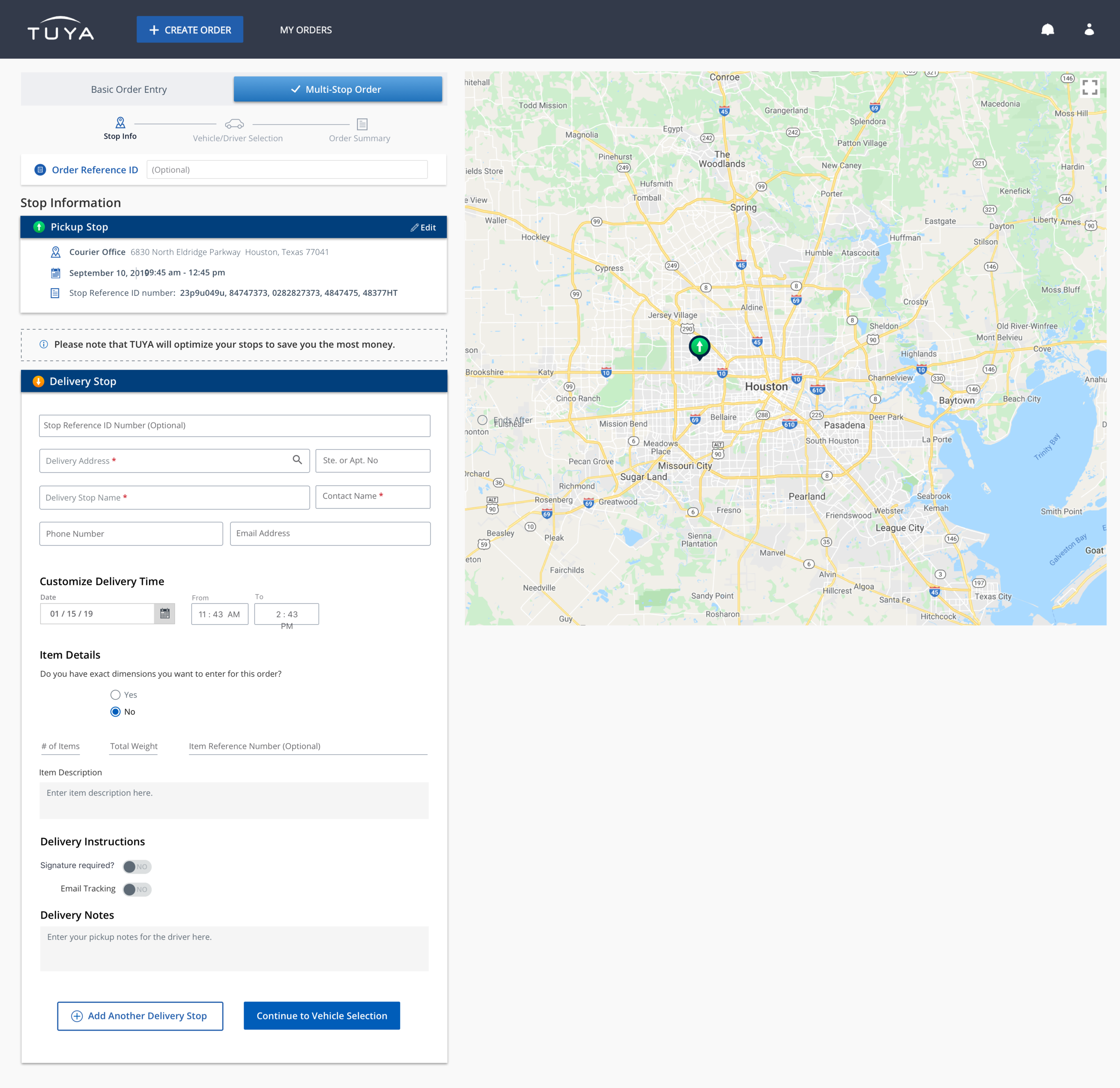Click the Contact Name field
Screen dimensions: 1120x1088
pyautogui.click(x=373, y=497)
